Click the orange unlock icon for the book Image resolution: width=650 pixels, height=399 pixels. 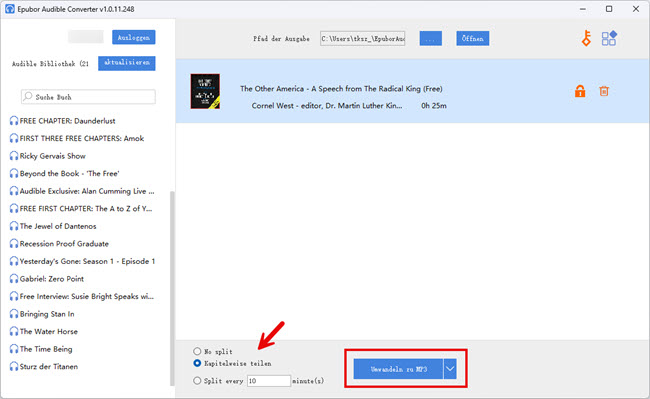tap(580, 91)
